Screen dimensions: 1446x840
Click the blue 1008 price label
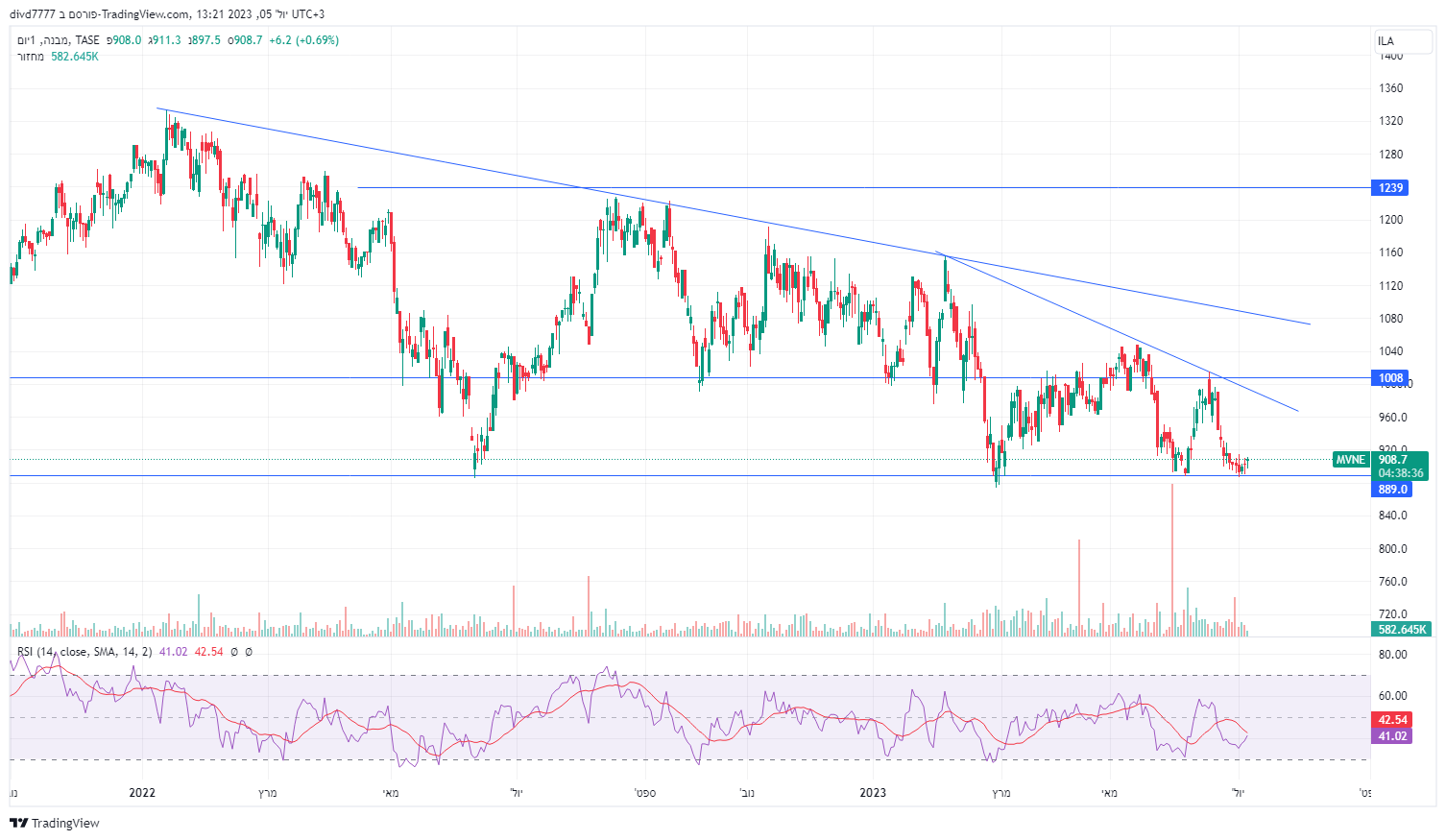1391,378
